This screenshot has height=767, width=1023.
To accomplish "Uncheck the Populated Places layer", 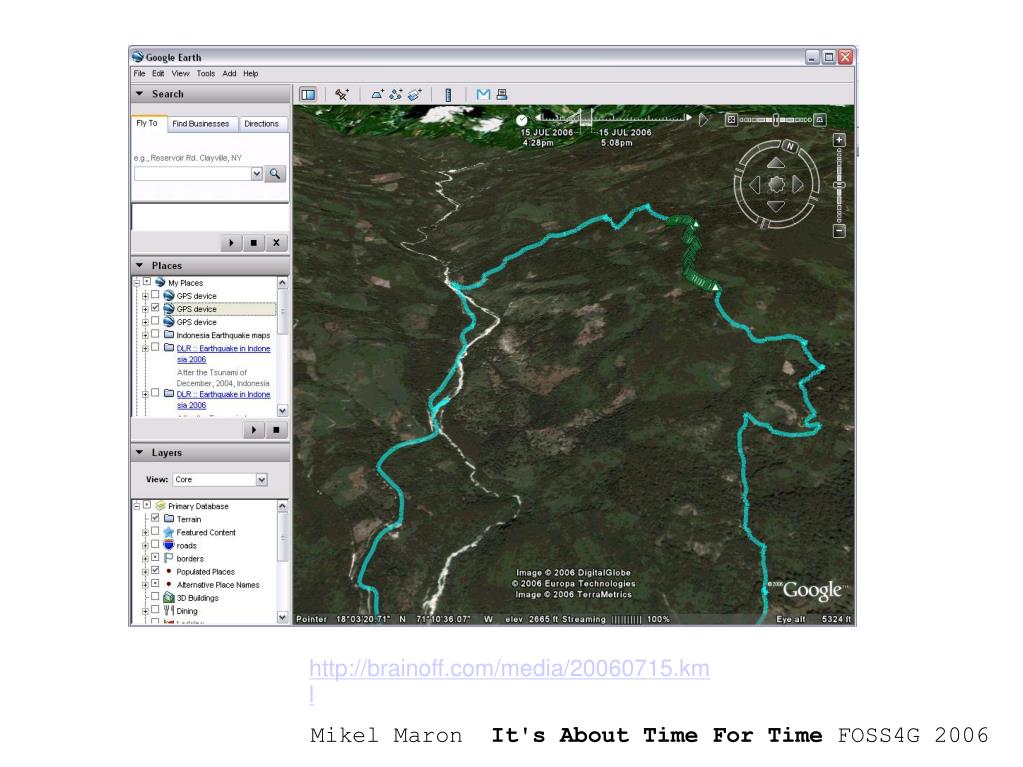I will coord(155,570).
